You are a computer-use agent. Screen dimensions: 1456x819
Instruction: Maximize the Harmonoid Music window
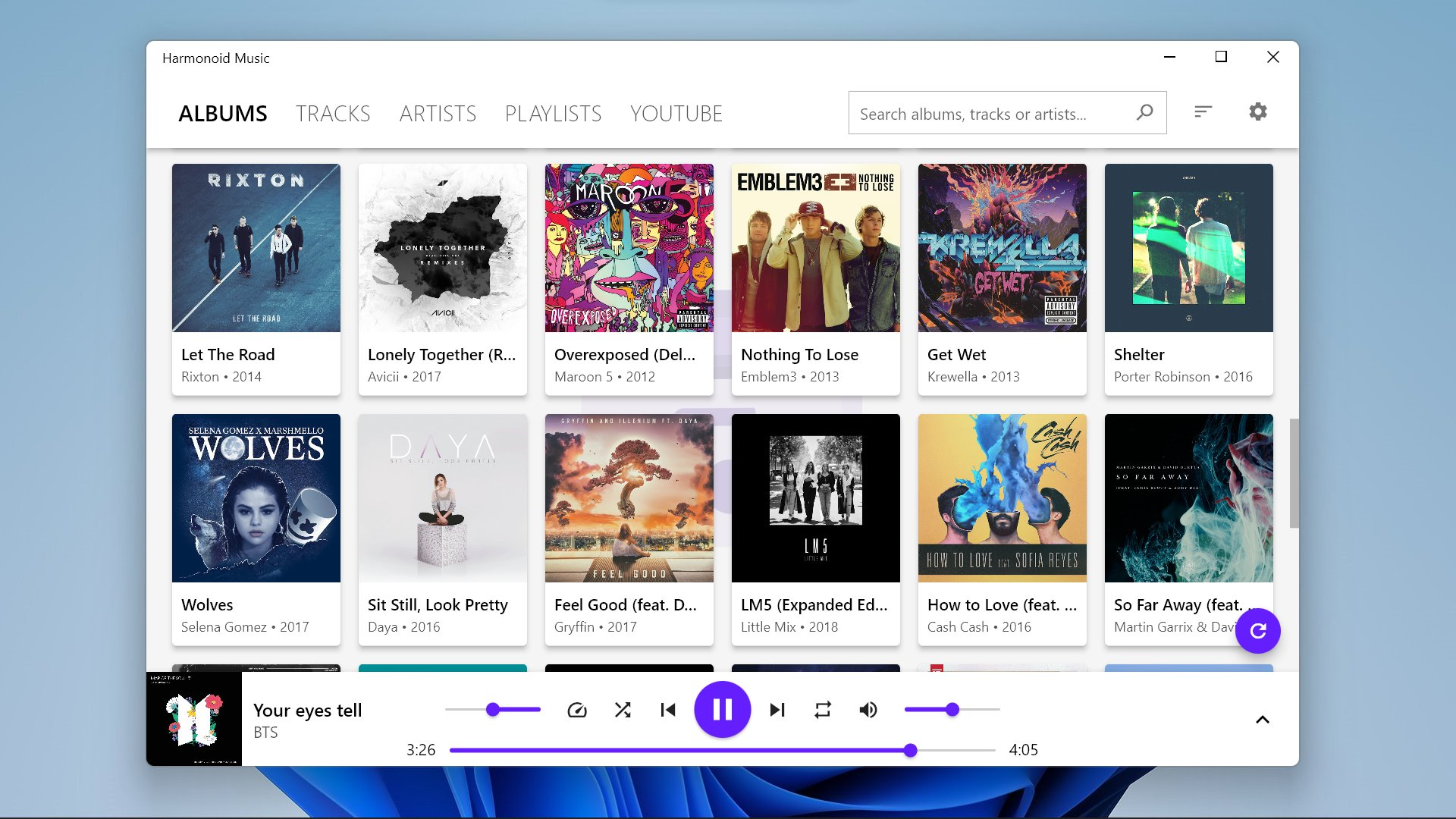pyautogui.click(x=1221, y=57)
